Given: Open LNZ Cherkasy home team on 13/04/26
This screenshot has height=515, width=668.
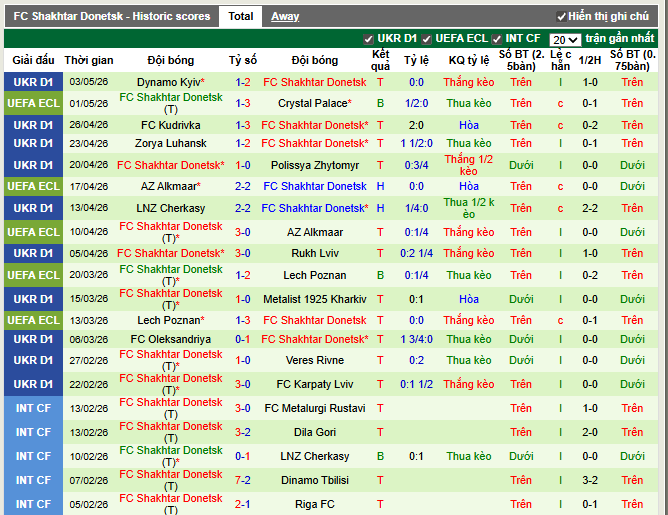Looking at the screenshot, I should (x=170, y=208).
